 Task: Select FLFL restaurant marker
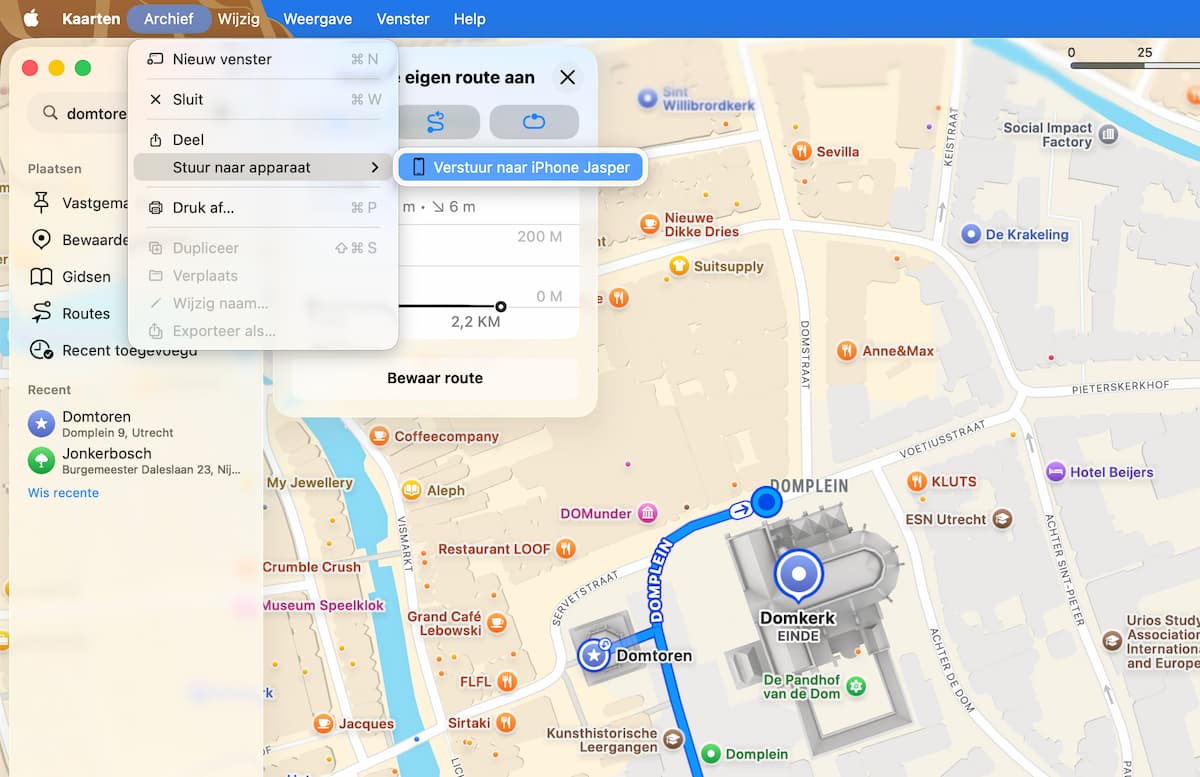tap(507, 681)
